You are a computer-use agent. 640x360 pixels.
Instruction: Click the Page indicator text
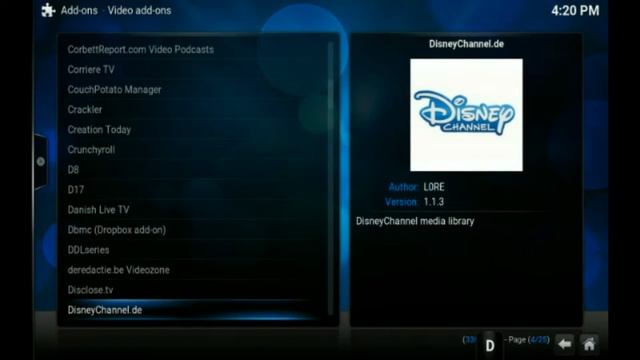(529, 340)
